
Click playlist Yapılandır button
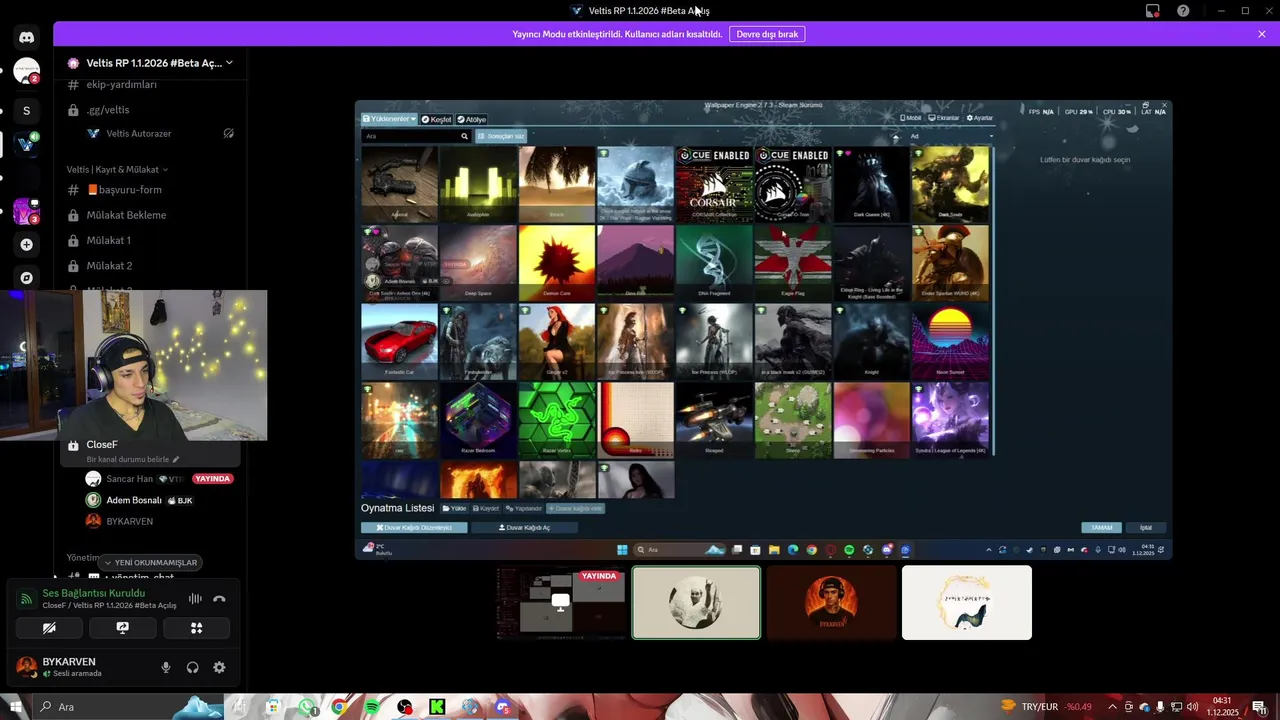[523, 508]
